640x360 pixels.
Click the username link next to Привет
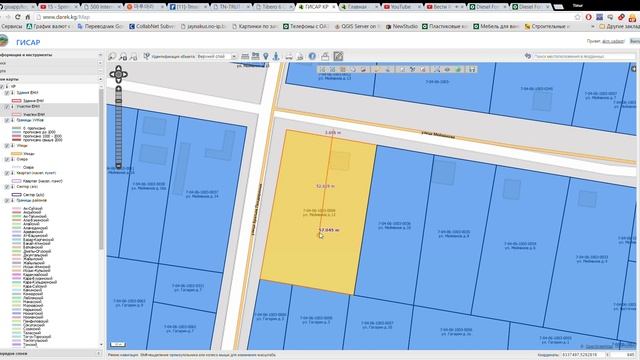pos(613,41)
